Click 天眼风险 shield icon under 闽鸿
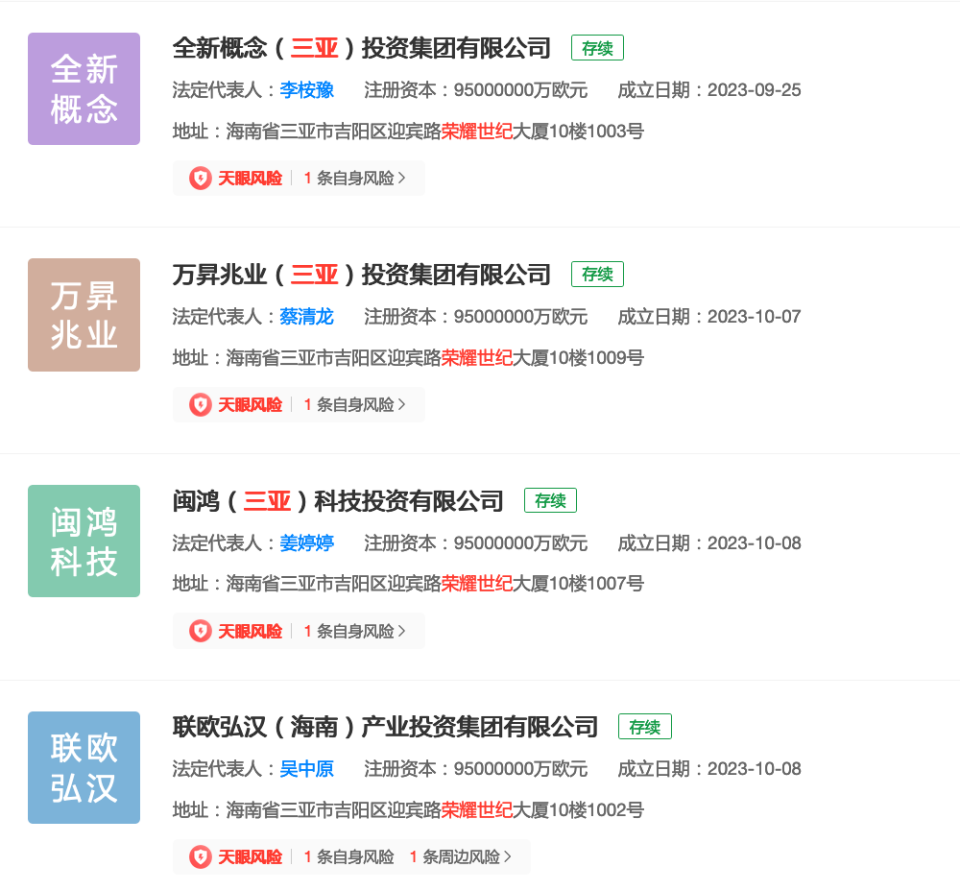960x891 pixels. (x=200, y=631)
